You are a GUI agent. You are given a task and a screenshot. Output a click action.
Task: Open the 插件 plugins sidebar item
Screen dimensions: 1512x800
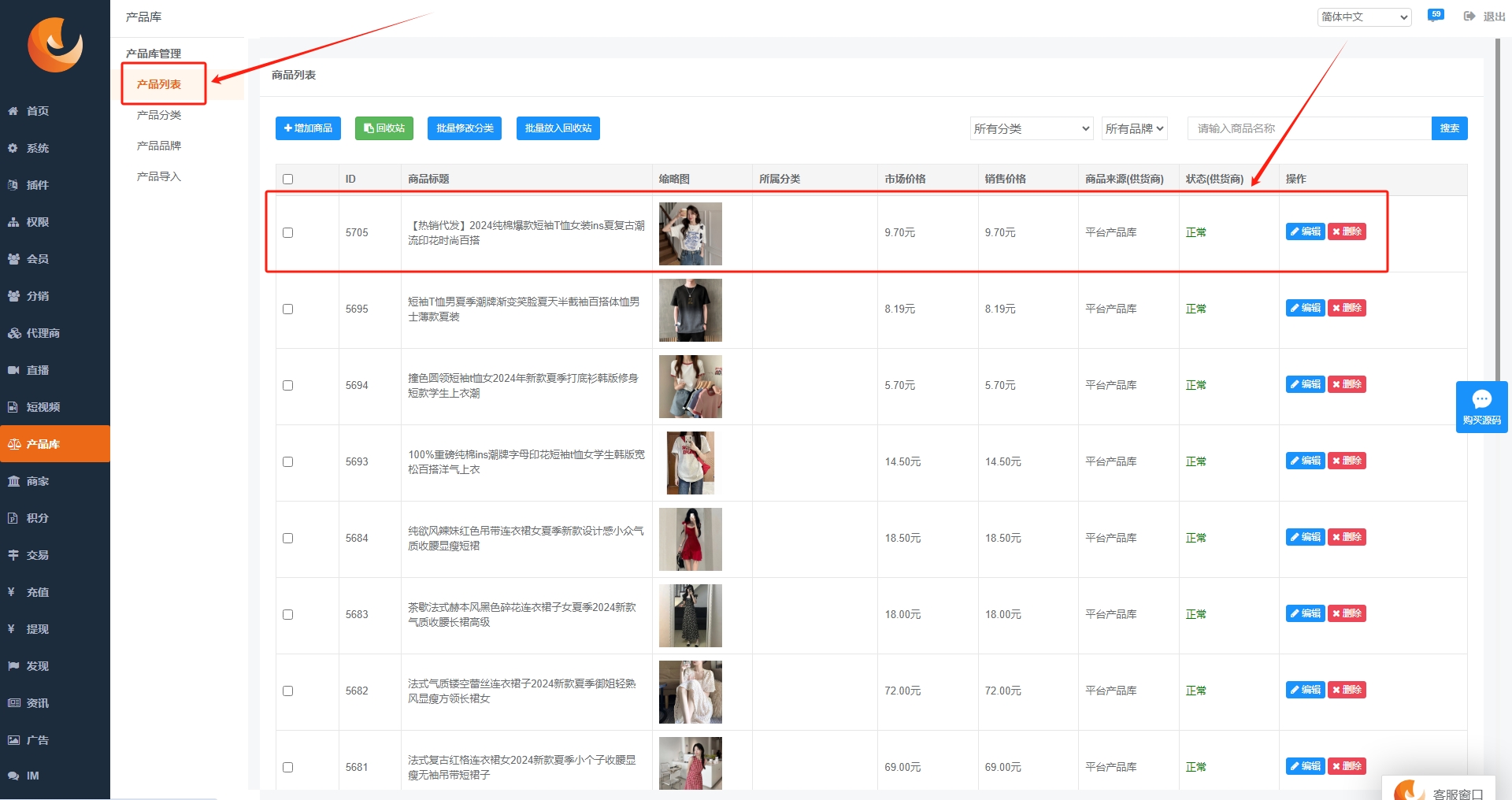pyautogui.click(x=55, y=185)
